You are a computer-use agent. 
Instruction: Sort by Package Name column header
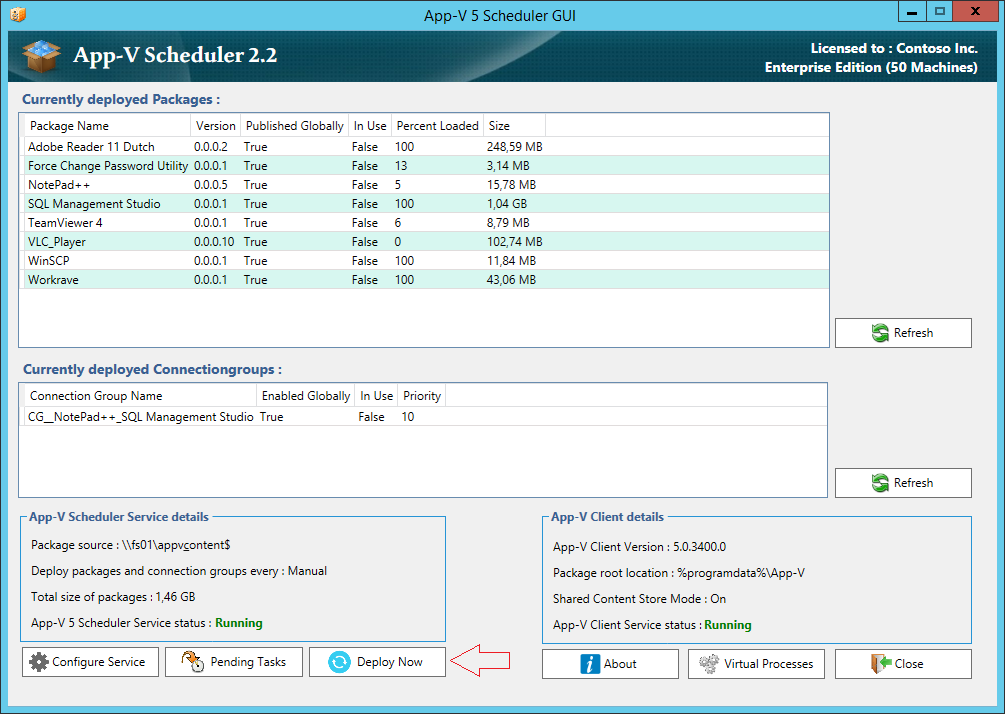[x=106, y=126]
